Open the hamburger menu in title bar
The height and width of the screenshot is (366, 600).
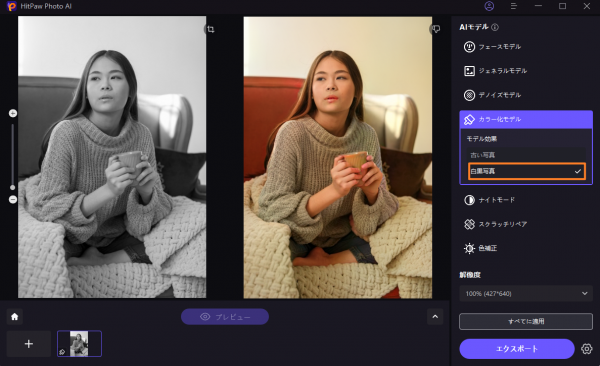pyautogui.click(x=514, y=6)
